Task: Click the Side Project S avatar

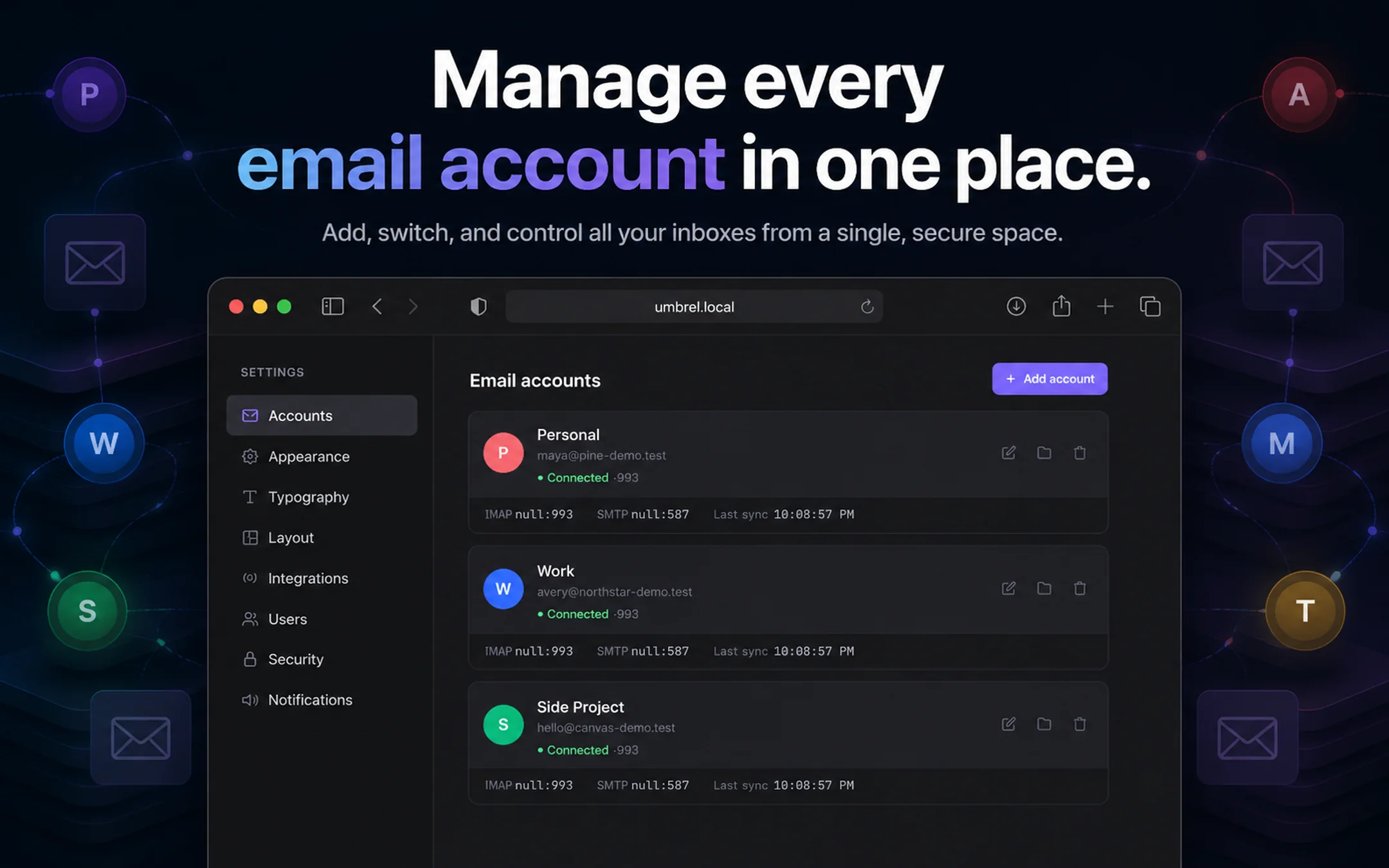Action: click(503, 724)
